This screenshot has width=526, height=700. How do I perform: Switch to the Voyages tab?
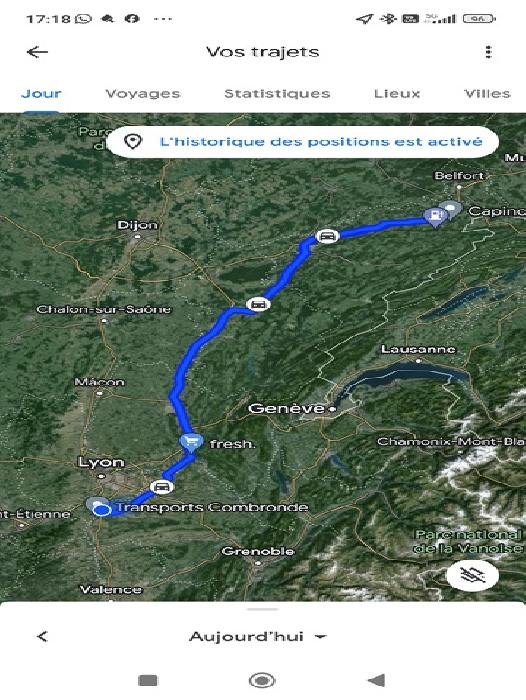pyautogui.click(x=143, y=94)
